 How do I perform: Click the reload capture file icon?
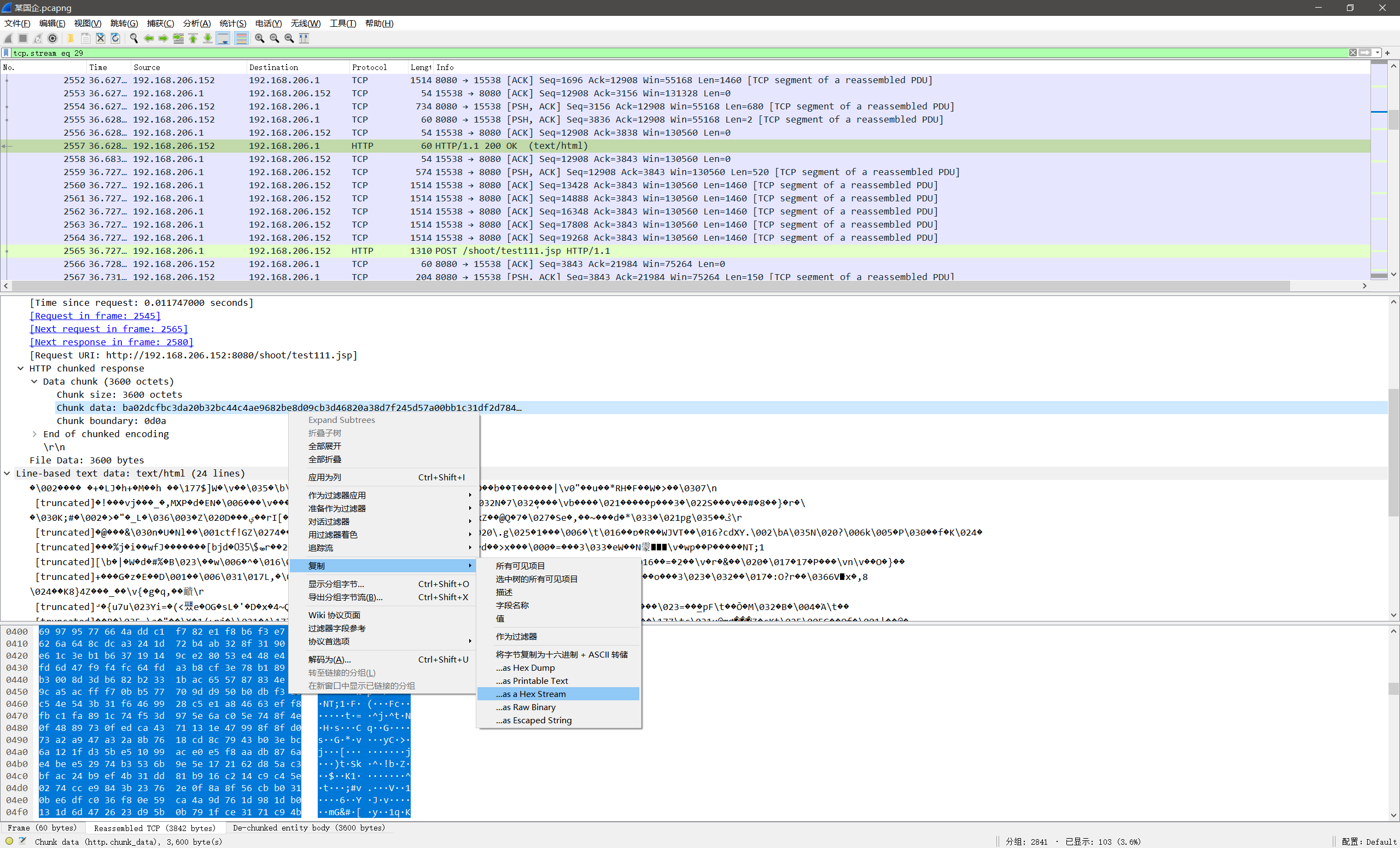click(x=115, y=38)
